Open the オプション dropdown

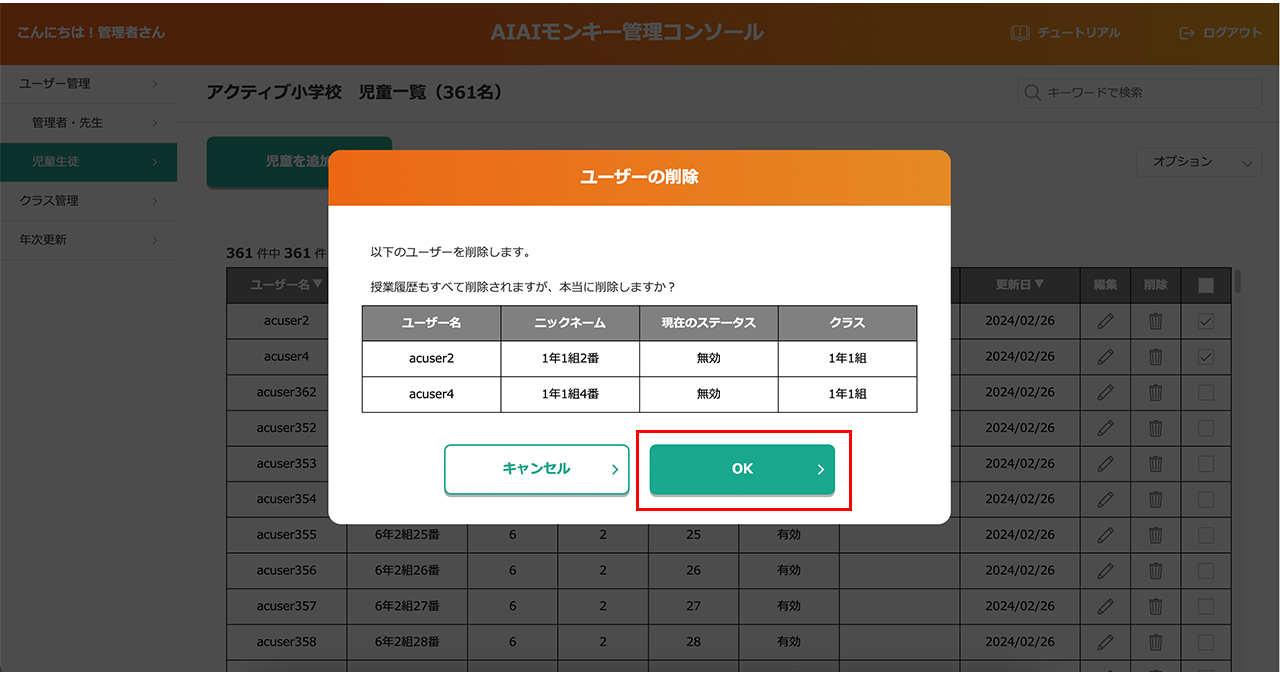point(1198,162)
